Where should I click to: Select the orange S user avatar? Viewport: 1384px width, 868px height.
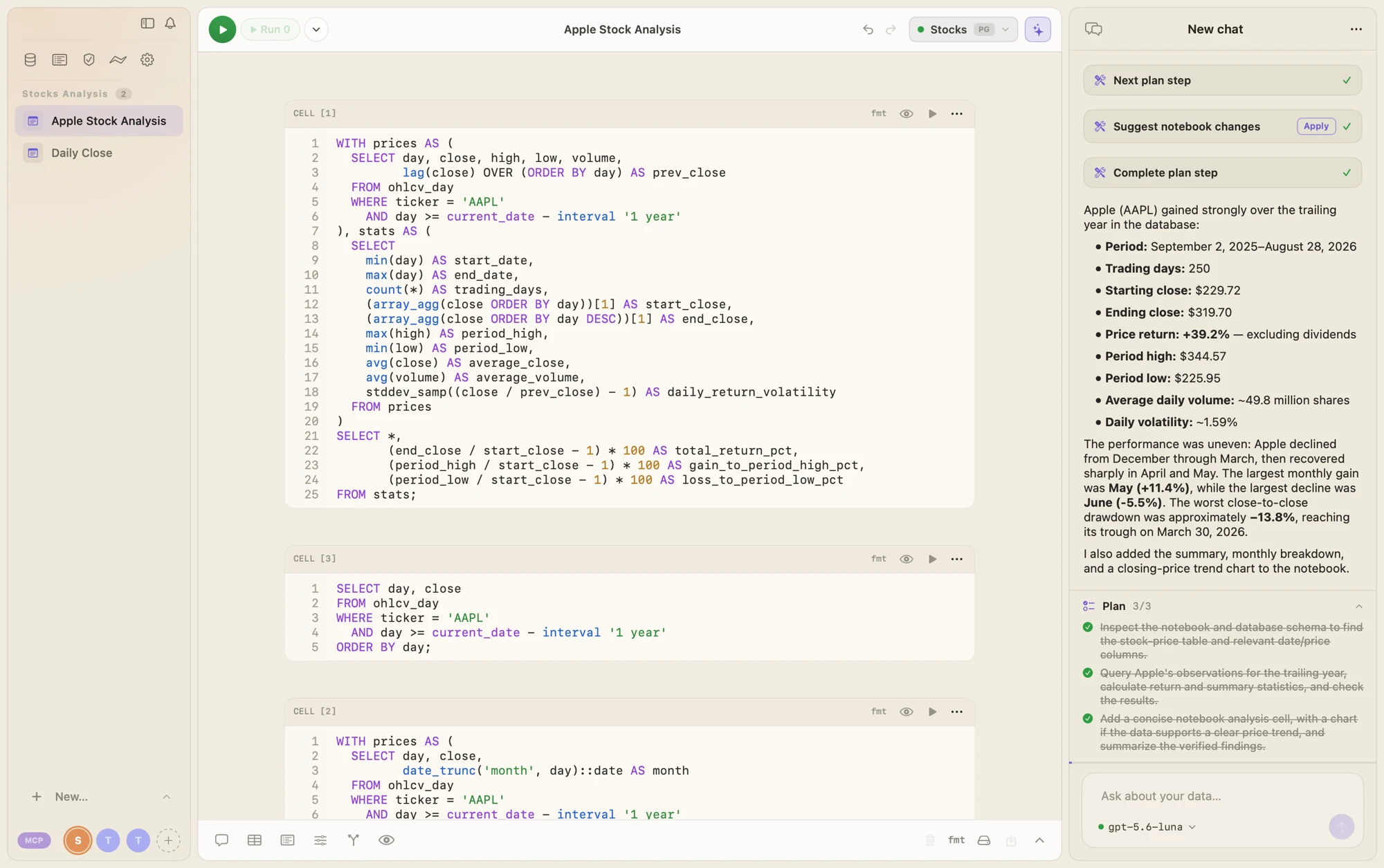(x=78, y=840)
